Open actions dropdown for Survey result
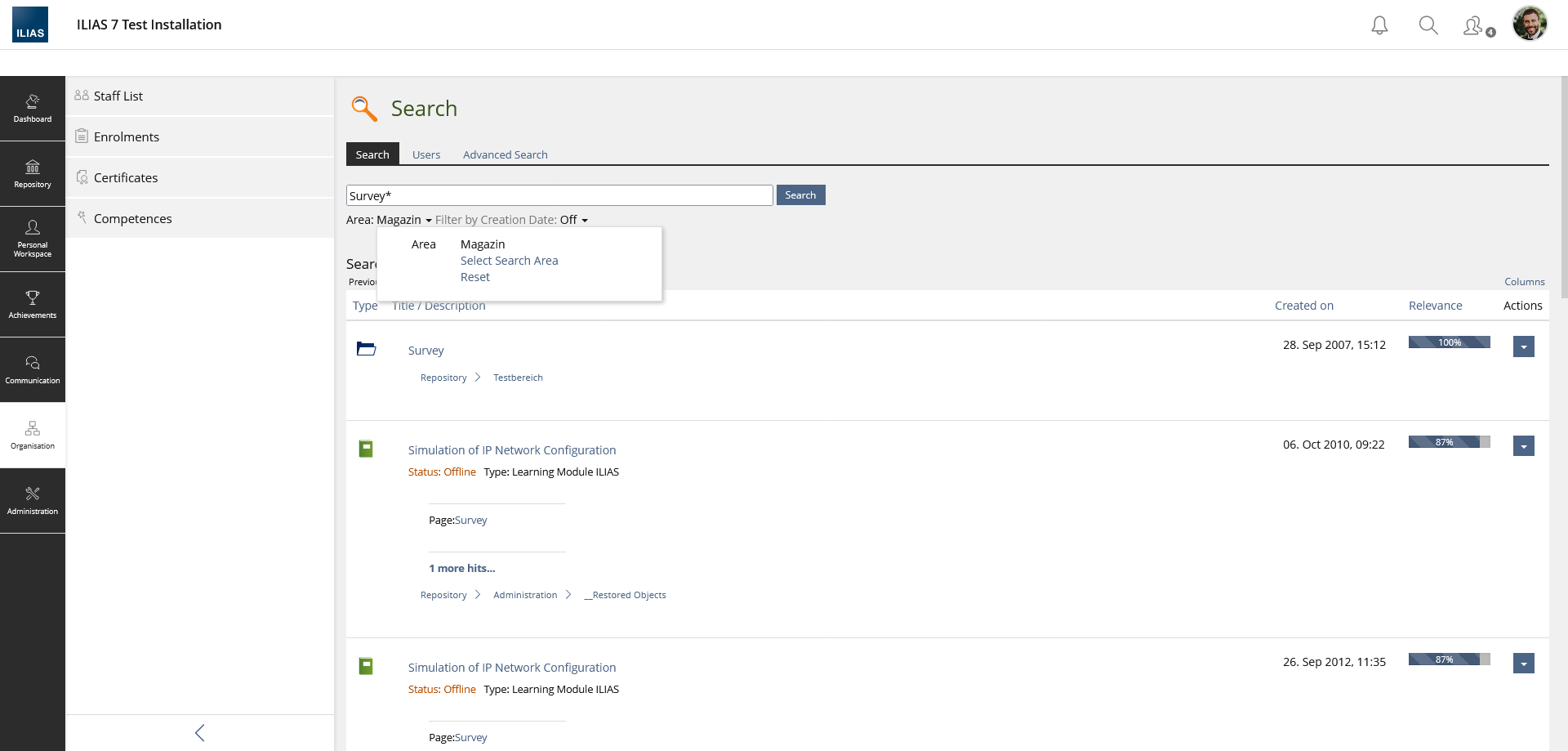The width and height of the screenshot is (1568, 751). 1523,346
